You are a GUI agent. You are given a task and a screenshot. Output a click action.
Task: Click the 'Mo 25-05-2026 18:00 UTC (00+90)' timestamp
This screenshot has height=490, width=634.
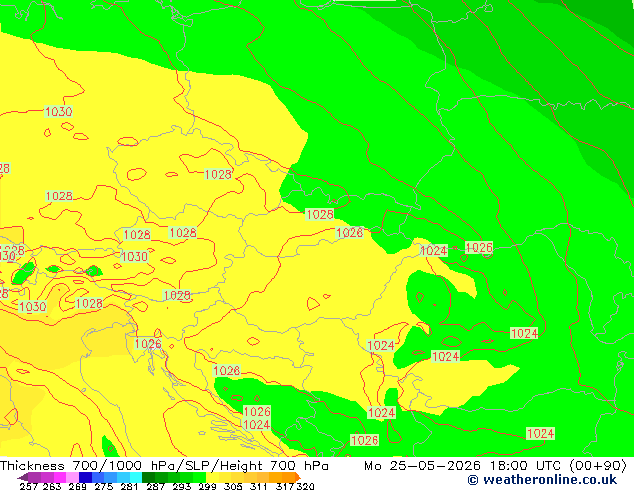495,466
